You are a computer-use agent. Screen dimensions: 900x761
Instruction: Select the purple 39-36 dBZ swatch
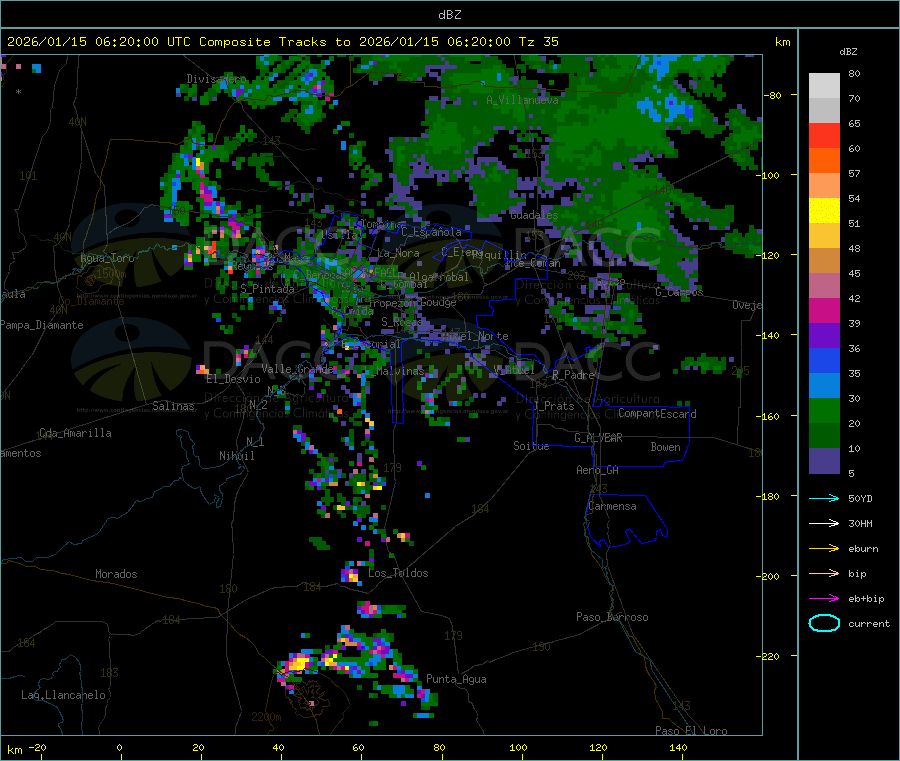(x=824, y=335)
